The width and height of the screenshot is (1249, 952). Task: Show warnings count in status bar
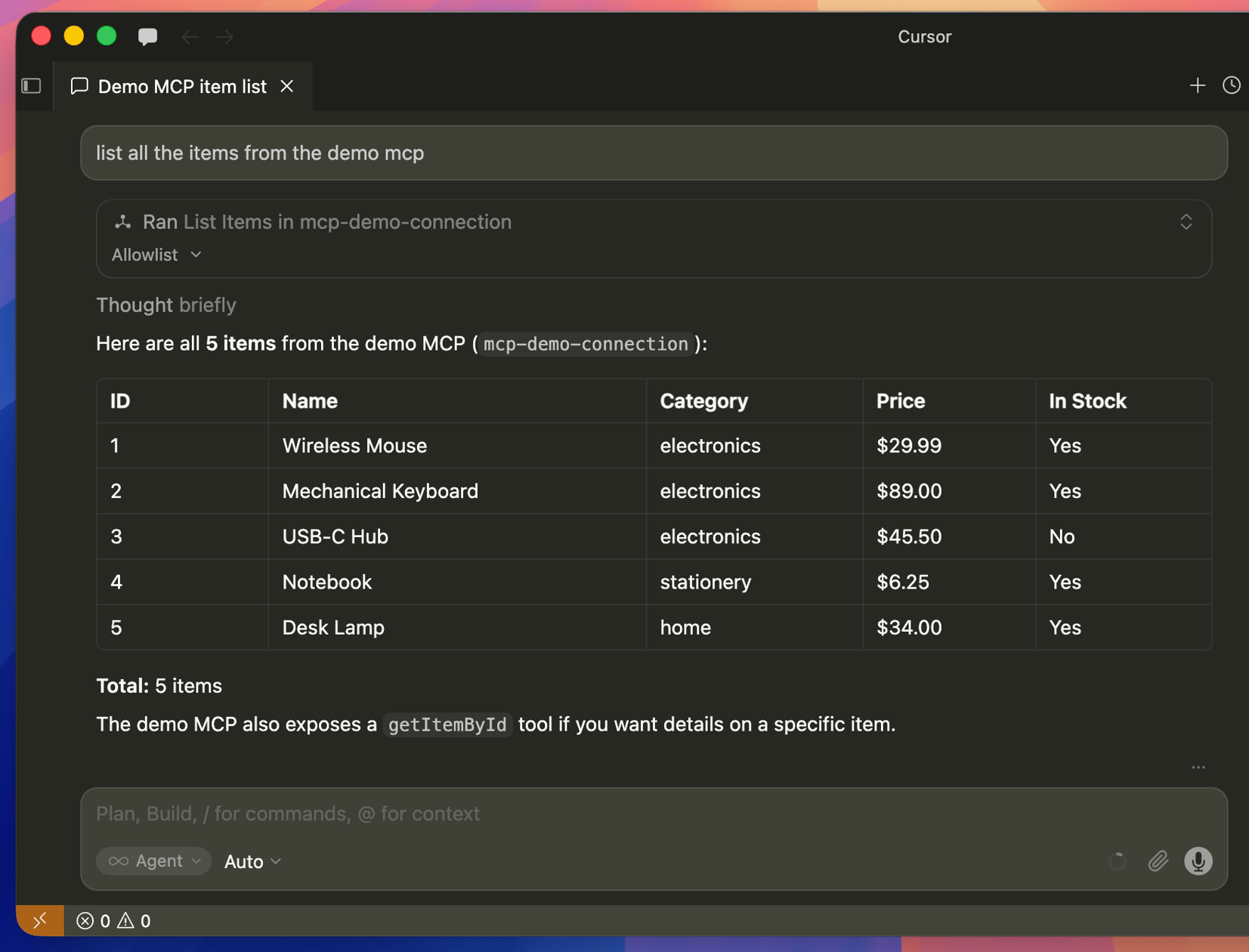click(x=134, y=921)
